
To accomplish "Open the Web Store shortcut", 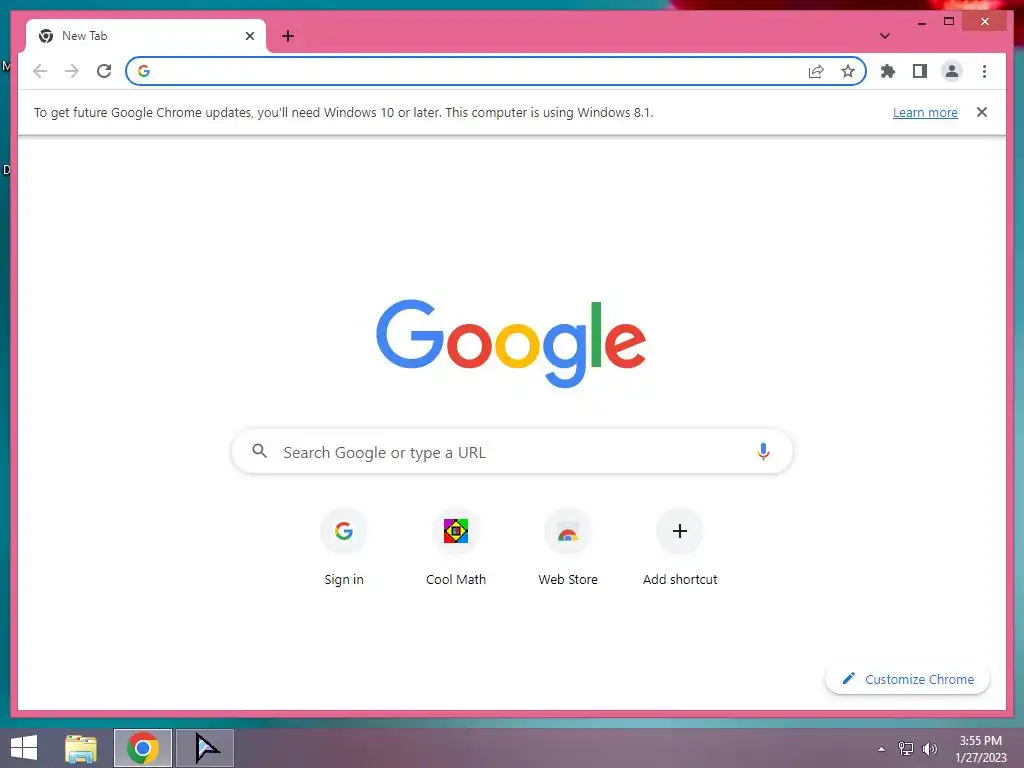I will coord(568,549).
